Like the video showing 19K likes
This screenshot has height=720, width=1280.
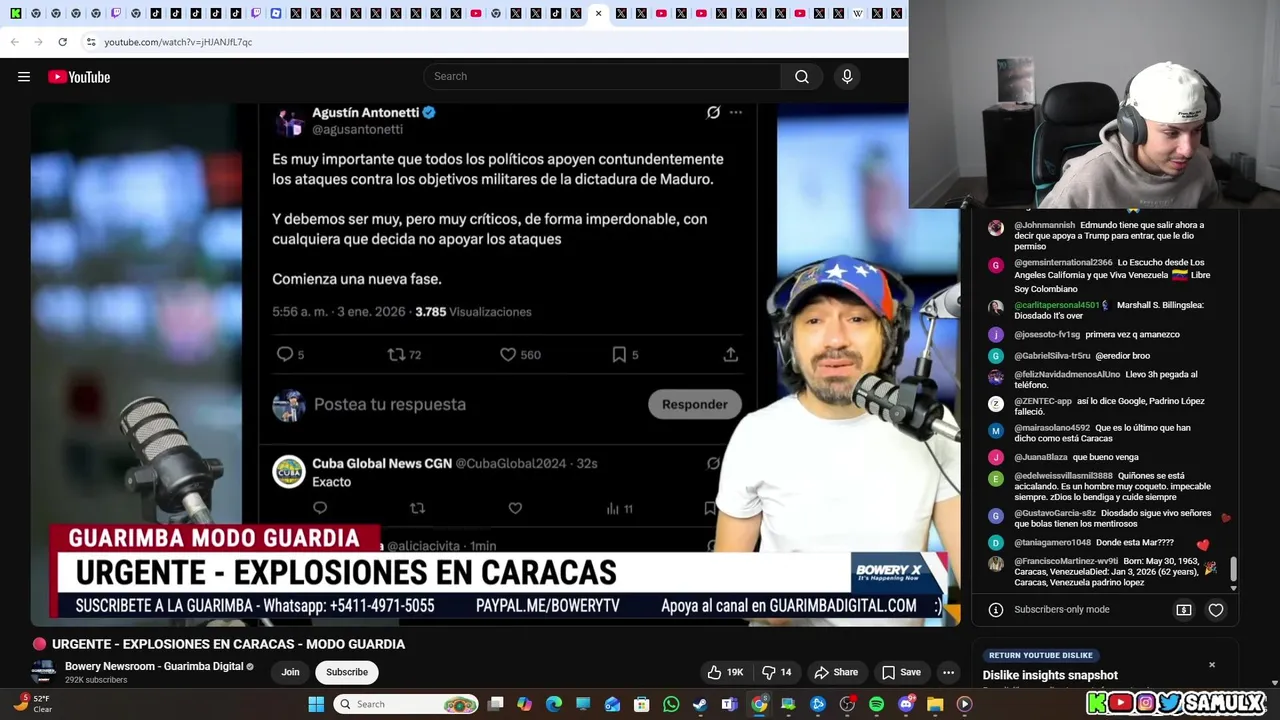coord(726,672)
